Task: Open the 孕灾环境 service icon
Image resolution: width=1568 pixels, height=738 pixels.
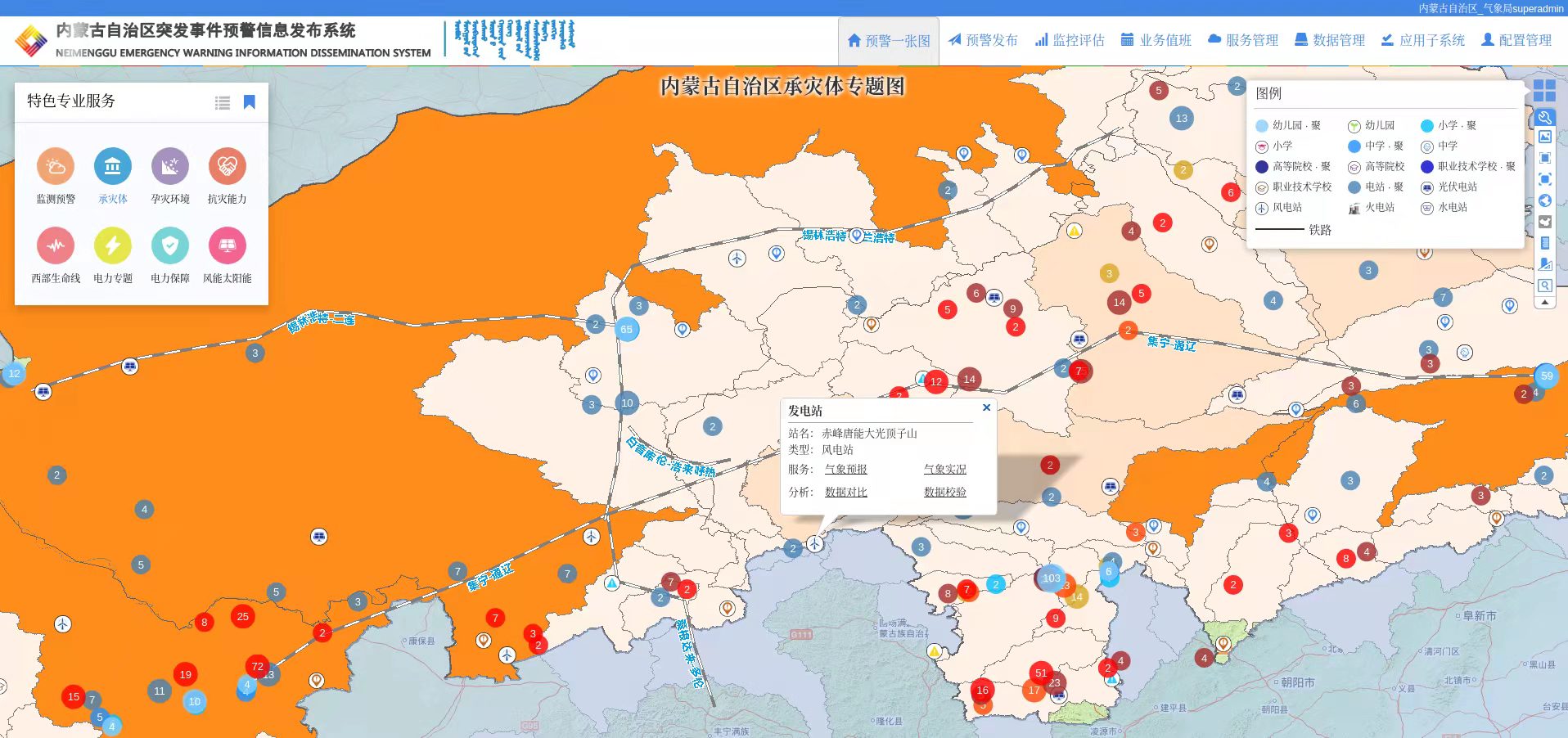Action: tap(170, 167)
